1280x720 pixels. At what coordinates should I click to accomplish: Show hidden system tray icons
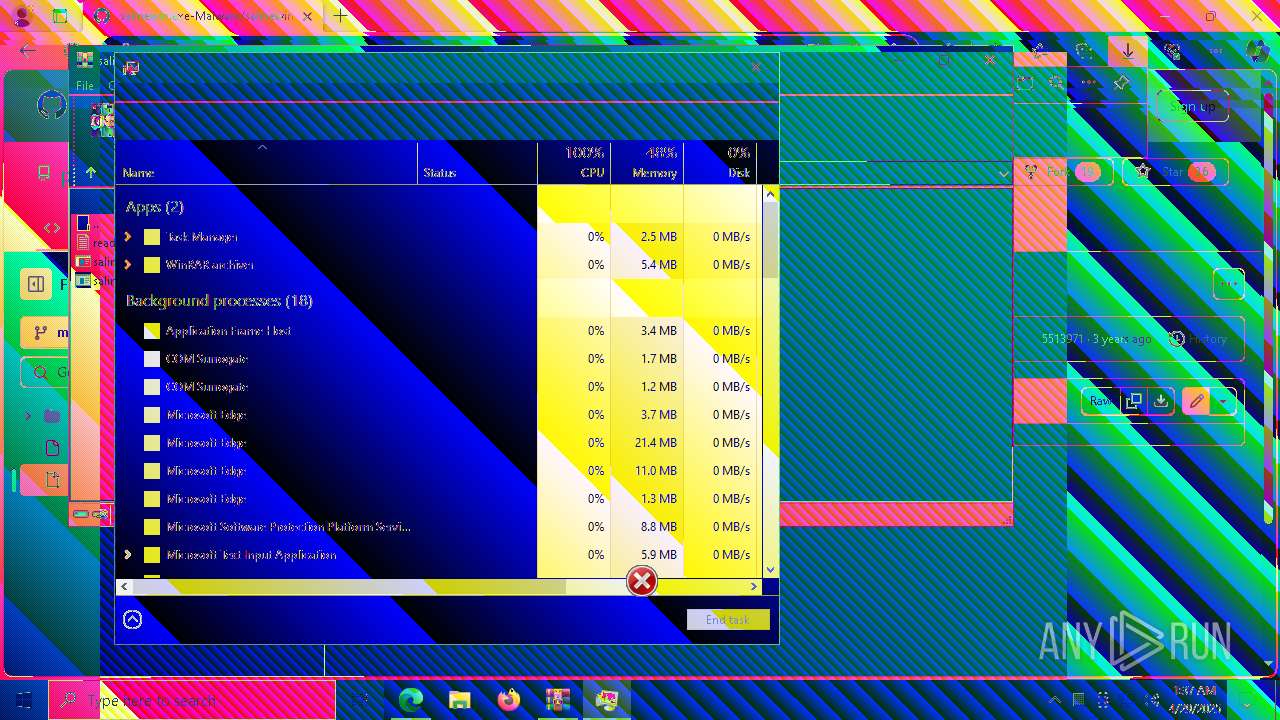[1054, 700]
